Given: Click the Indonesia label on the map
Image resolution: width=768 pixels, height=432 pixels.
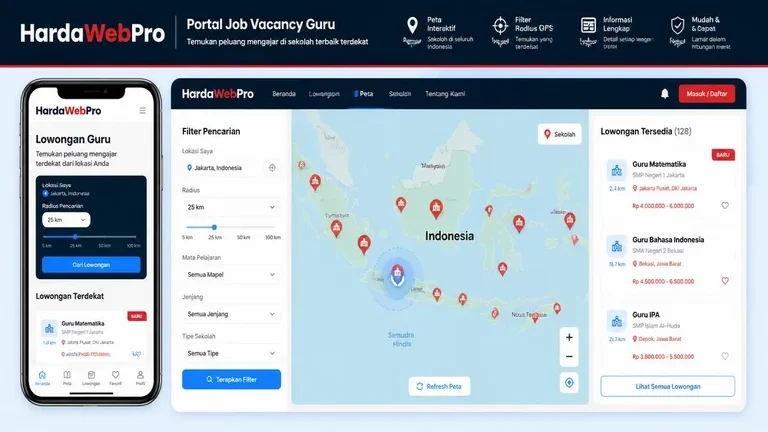Looking at the screenshot, I should click(449, 236).
